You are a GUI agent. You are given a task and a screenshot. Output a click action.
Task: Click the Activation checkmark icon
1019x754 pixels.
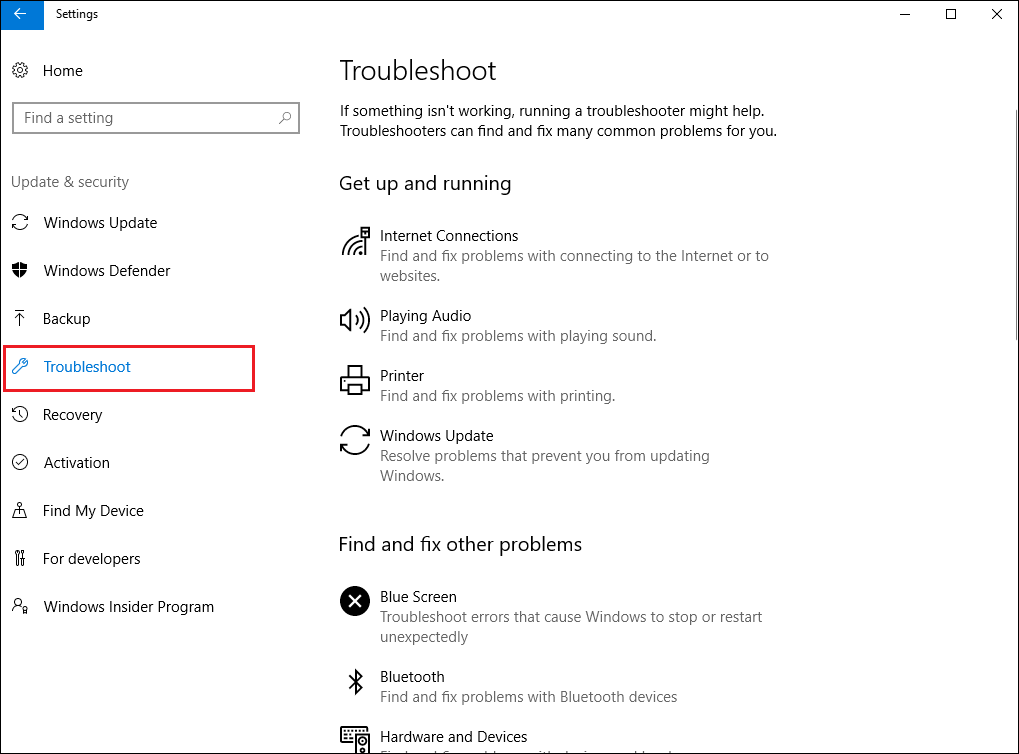tap(20, 462)
